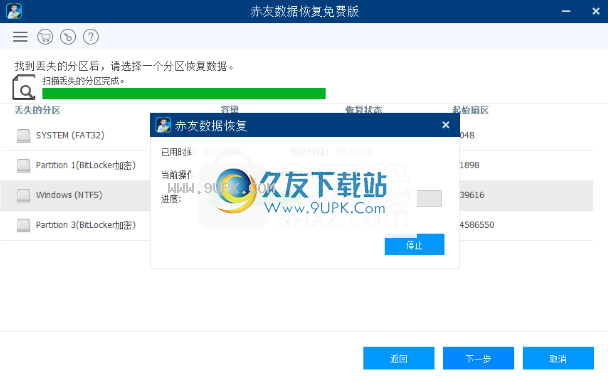Check the SYSTEM (FAT32) partition checkbox
This screenshot has width=608, height=382.
pyautogui.click(x=24, y=136)
